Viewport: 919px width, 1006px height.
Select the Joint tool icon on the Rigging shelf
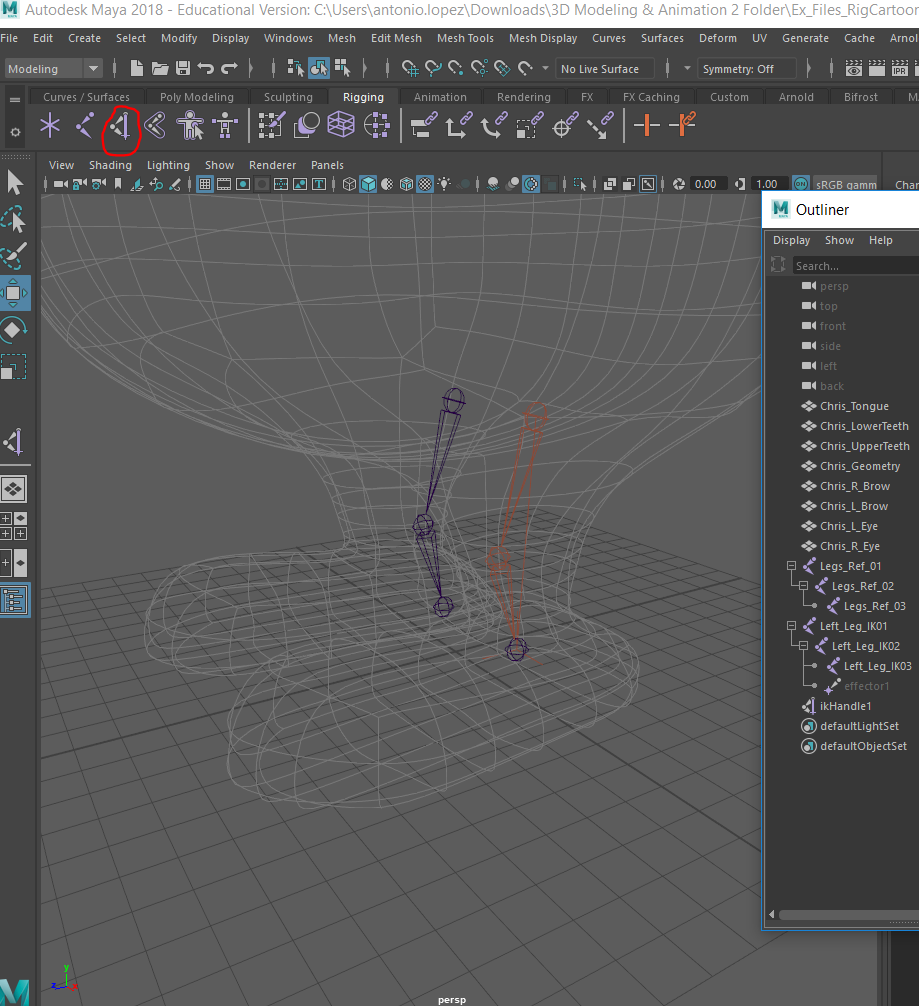coord(86,125)
